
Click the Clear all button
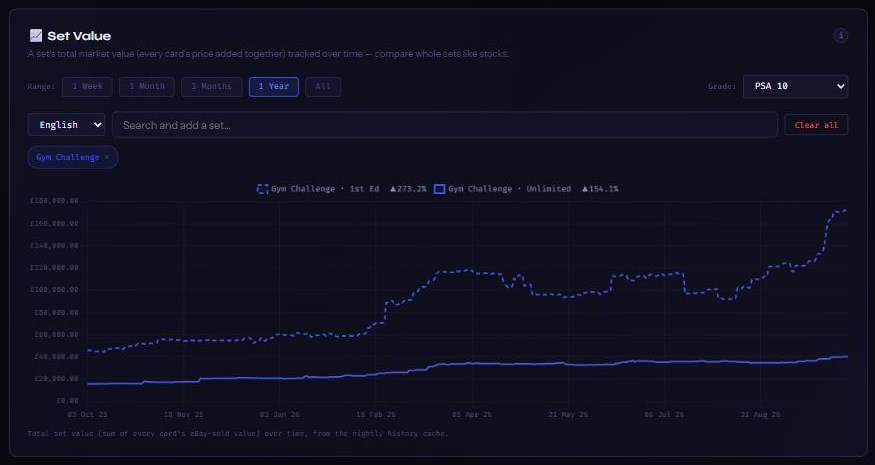coord(816,125)
